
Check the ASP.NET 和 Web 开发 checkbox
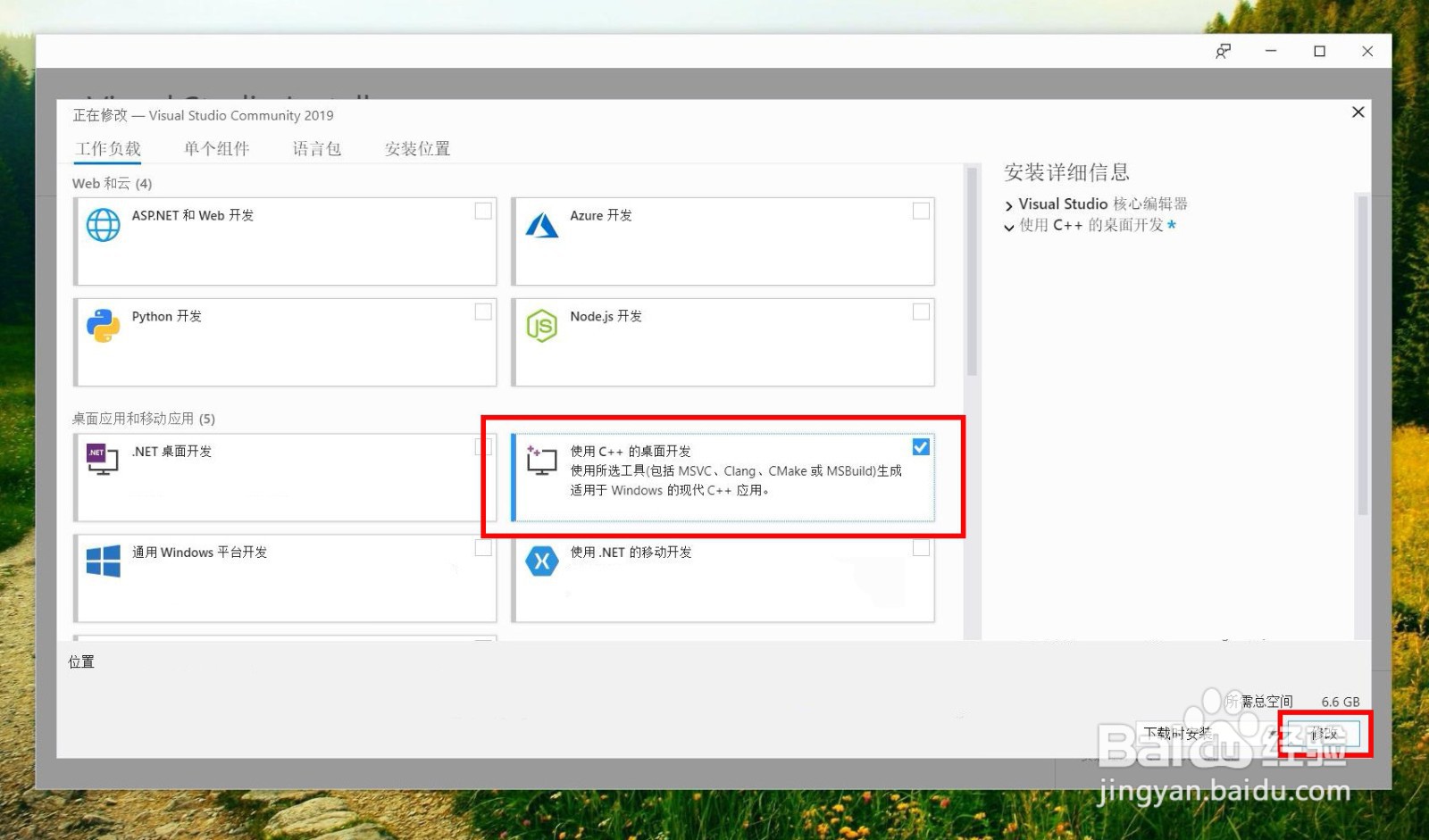point(483,211)
